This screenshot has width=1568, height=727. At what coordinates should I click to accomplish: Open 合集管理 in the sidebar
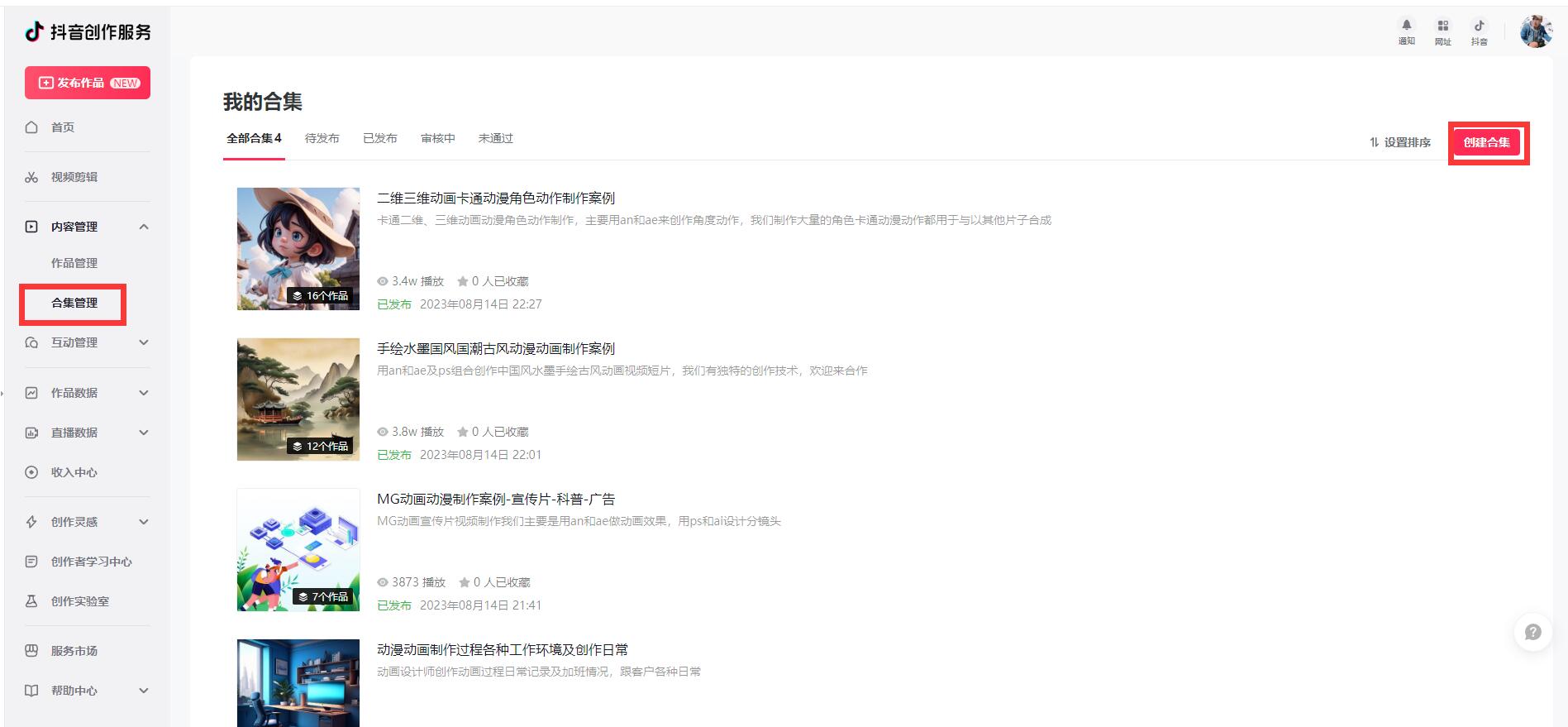tap(74, 303)
